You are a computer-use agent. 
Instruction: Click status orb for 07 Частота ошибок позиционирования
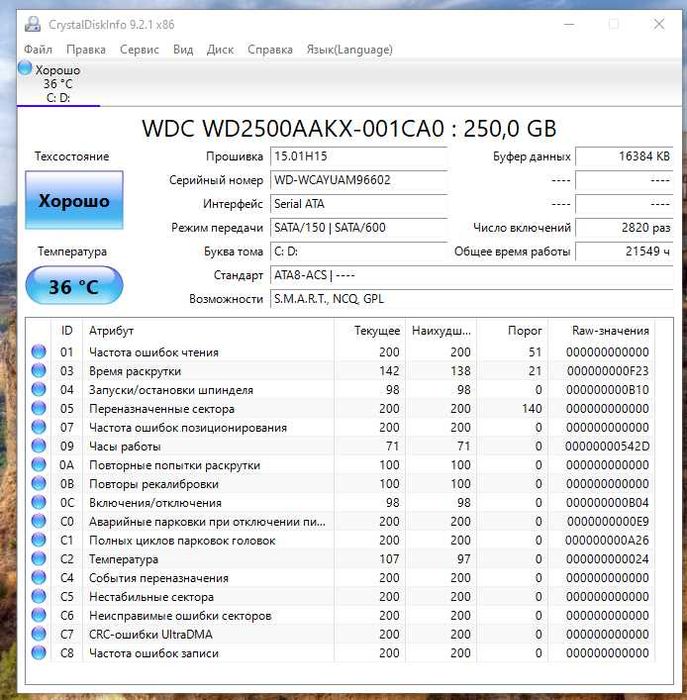39,427
